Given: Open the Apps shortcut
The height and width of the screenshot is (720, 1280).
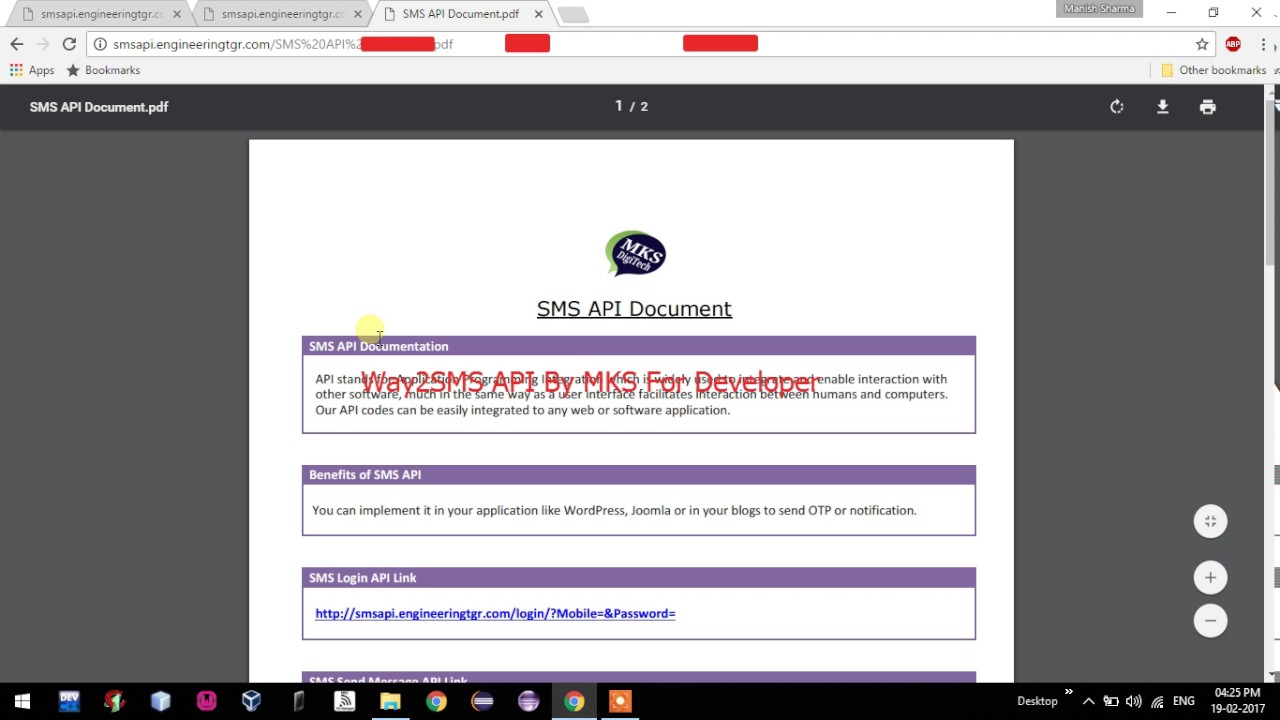Looking at the screenshot, I should click(x=32, y=70).
